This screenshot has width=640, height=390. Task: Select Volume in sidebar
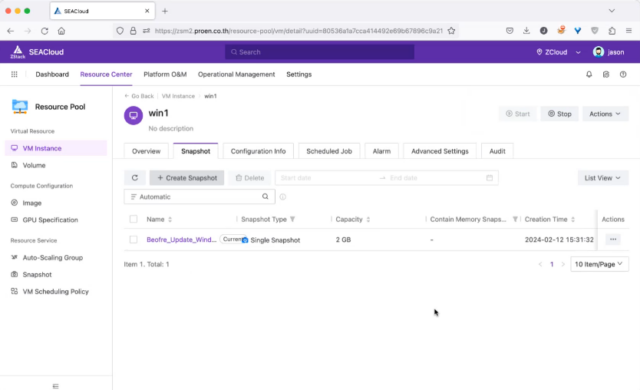click(x=56, y=165)
